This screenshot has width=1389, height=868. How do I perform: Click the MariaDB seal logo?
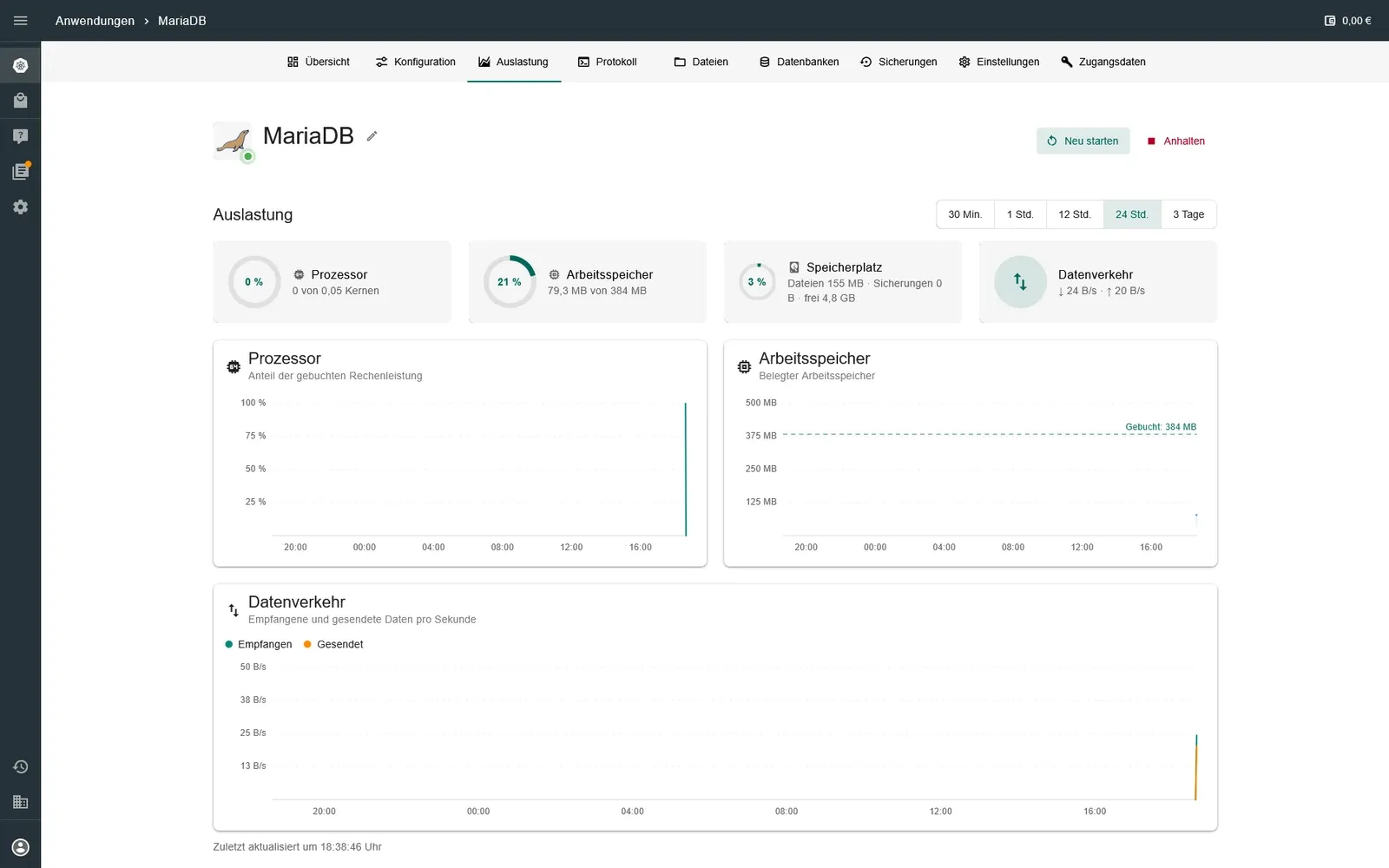tap(233, 141)
